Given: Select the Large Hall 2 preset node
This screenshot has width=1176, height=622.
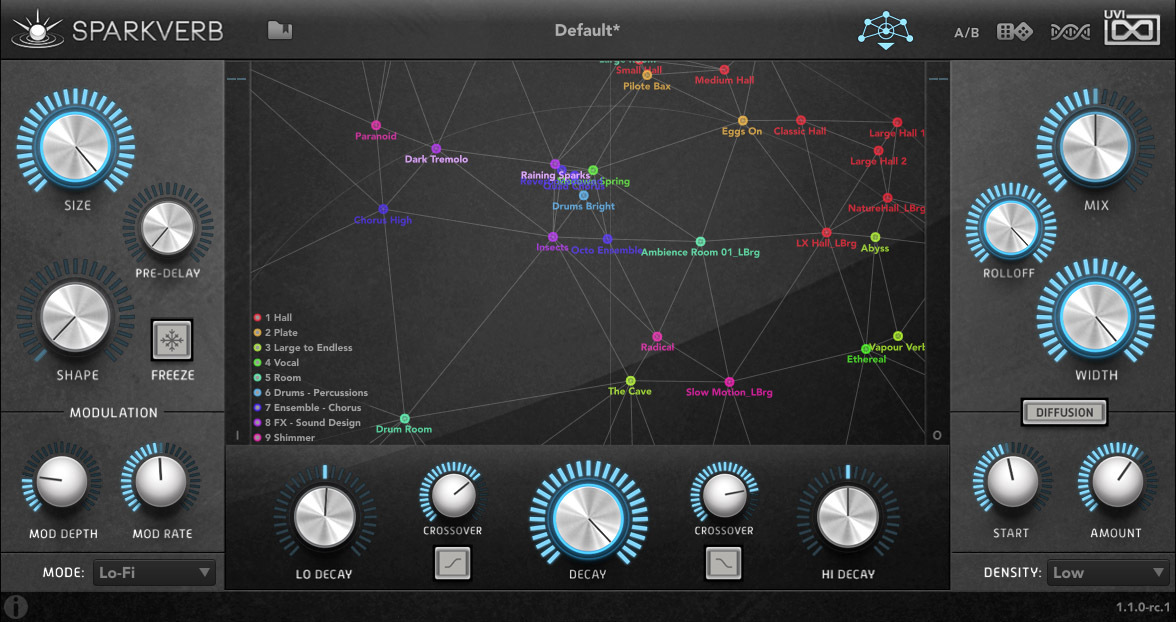Looking at the screenshot, I should tap(878, 151).
